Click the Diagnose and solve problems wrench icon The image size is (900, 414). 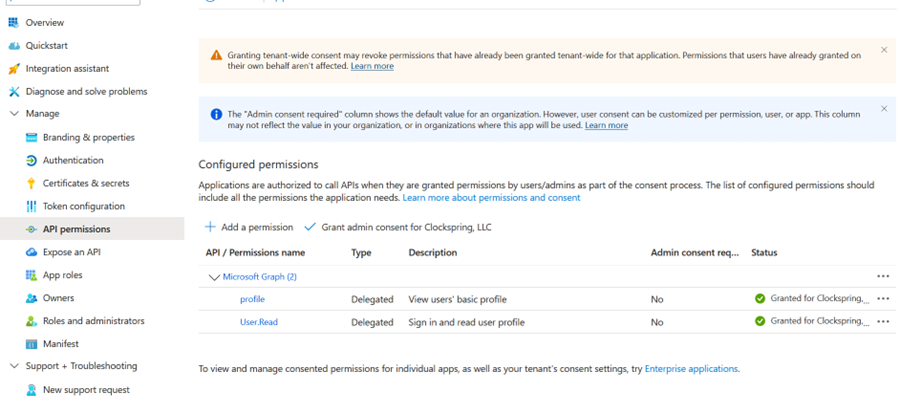click(14, 91)
